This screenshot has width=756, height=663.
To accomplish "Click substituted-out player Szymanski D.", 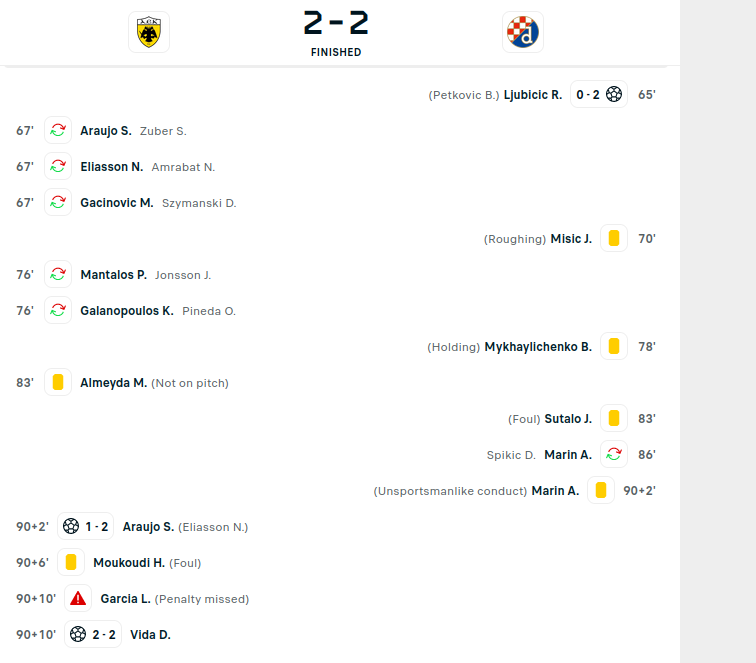I will (x=199, y=203).
